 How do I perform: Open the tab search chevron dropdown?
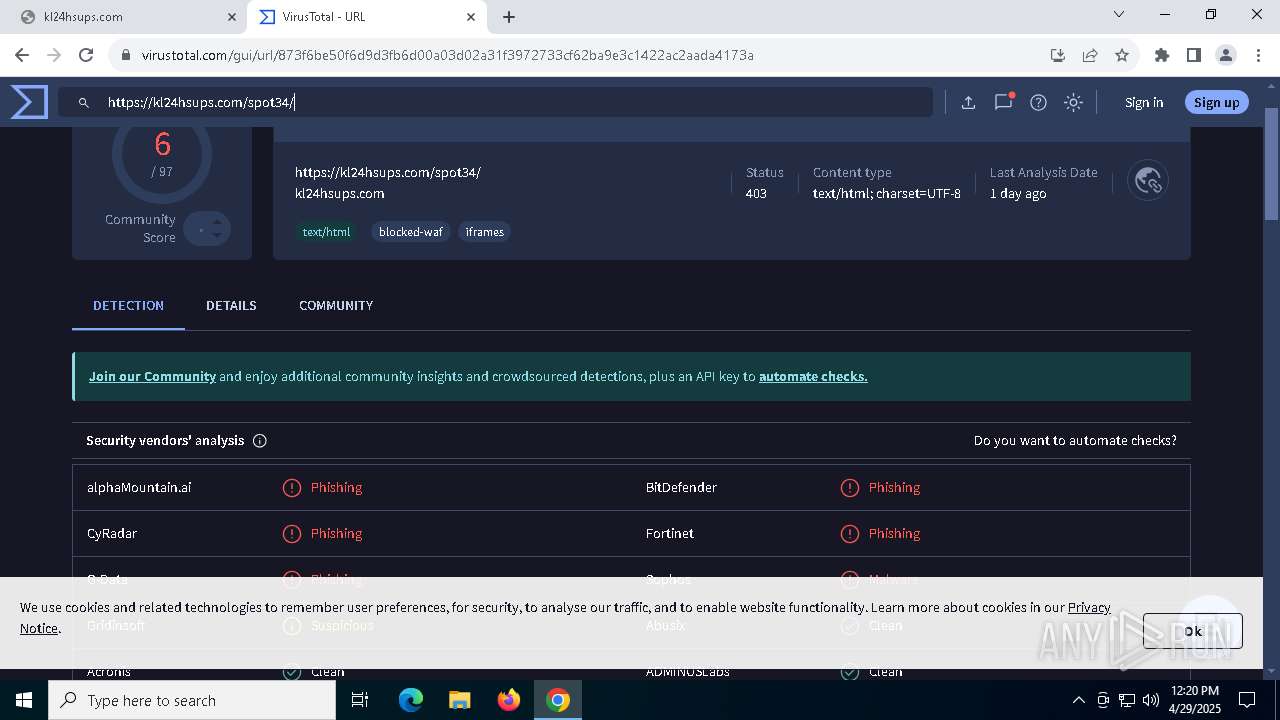click(x=1119, y=15)
